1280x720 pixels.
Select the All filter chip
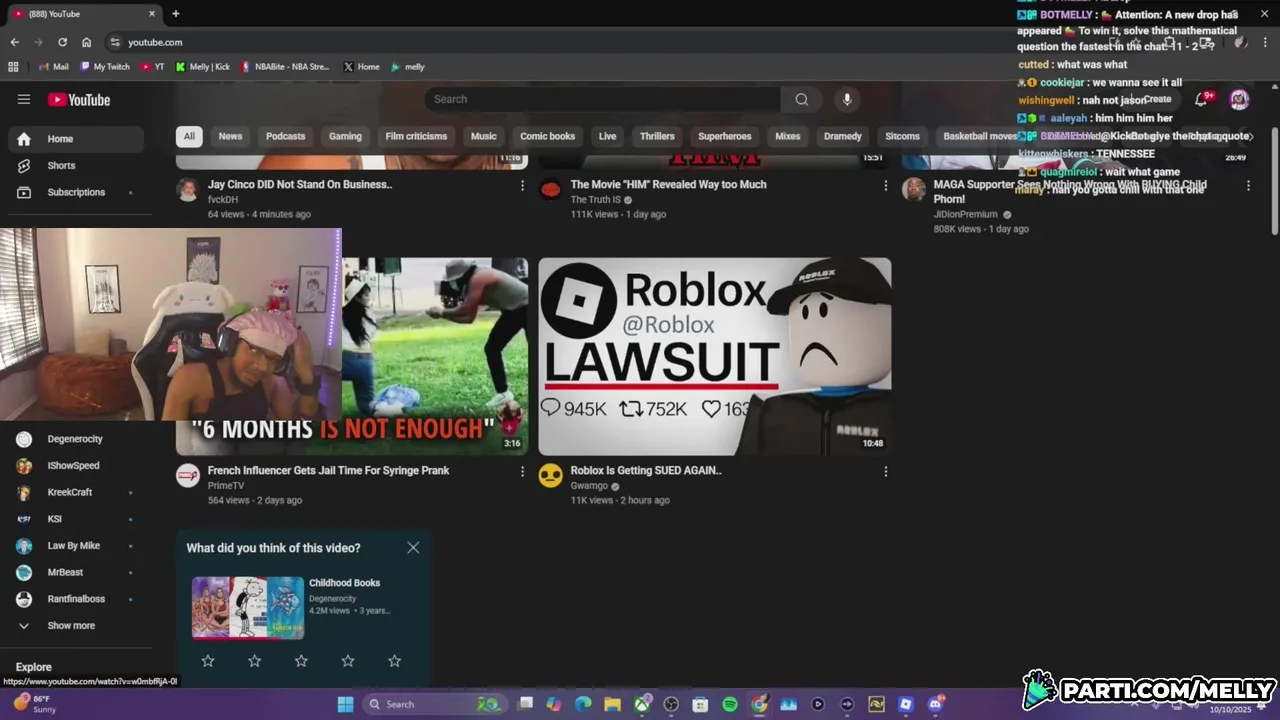coord(189,136)
